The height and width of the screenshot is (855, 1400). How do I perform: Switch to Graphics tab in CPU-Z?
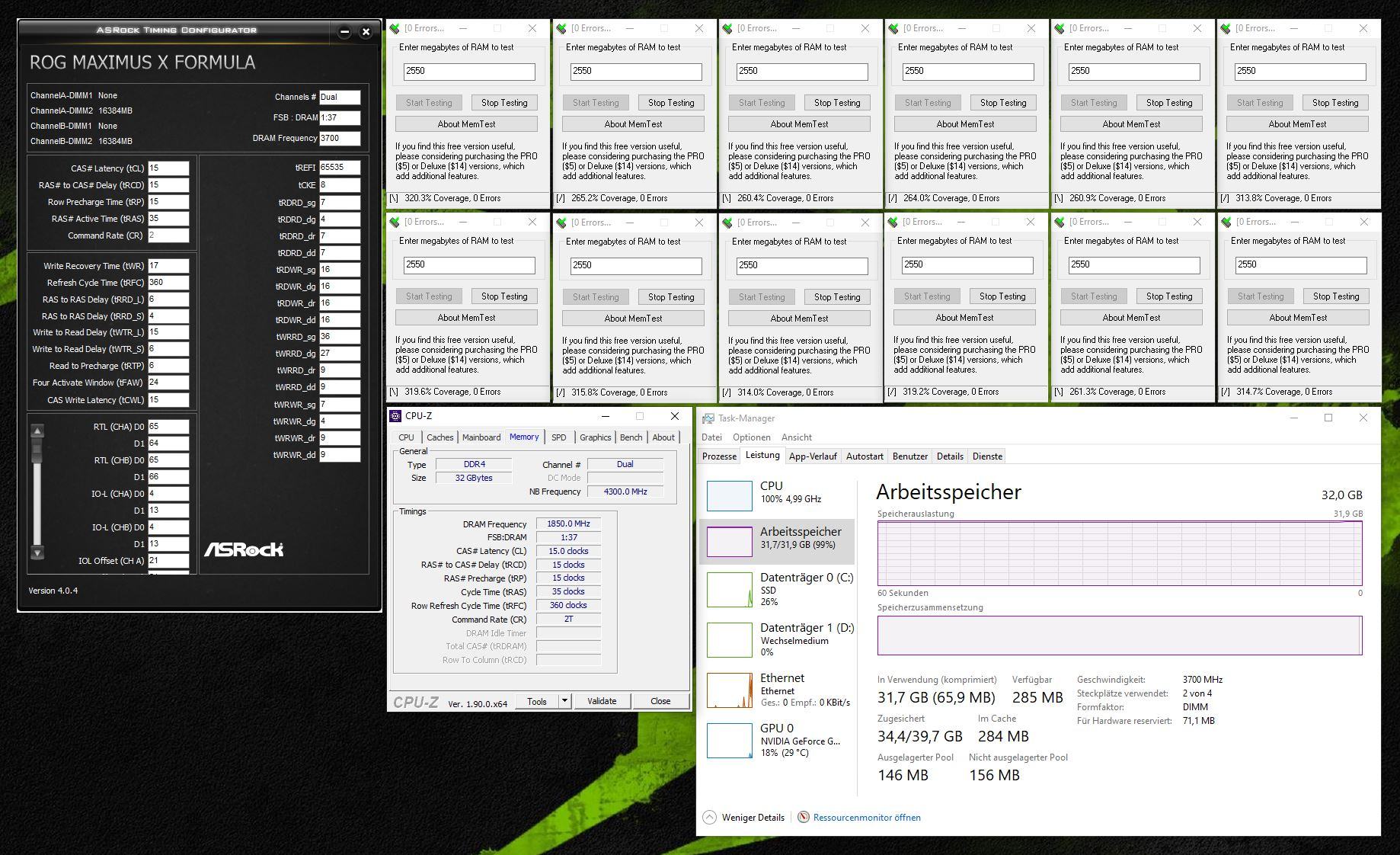595,437
